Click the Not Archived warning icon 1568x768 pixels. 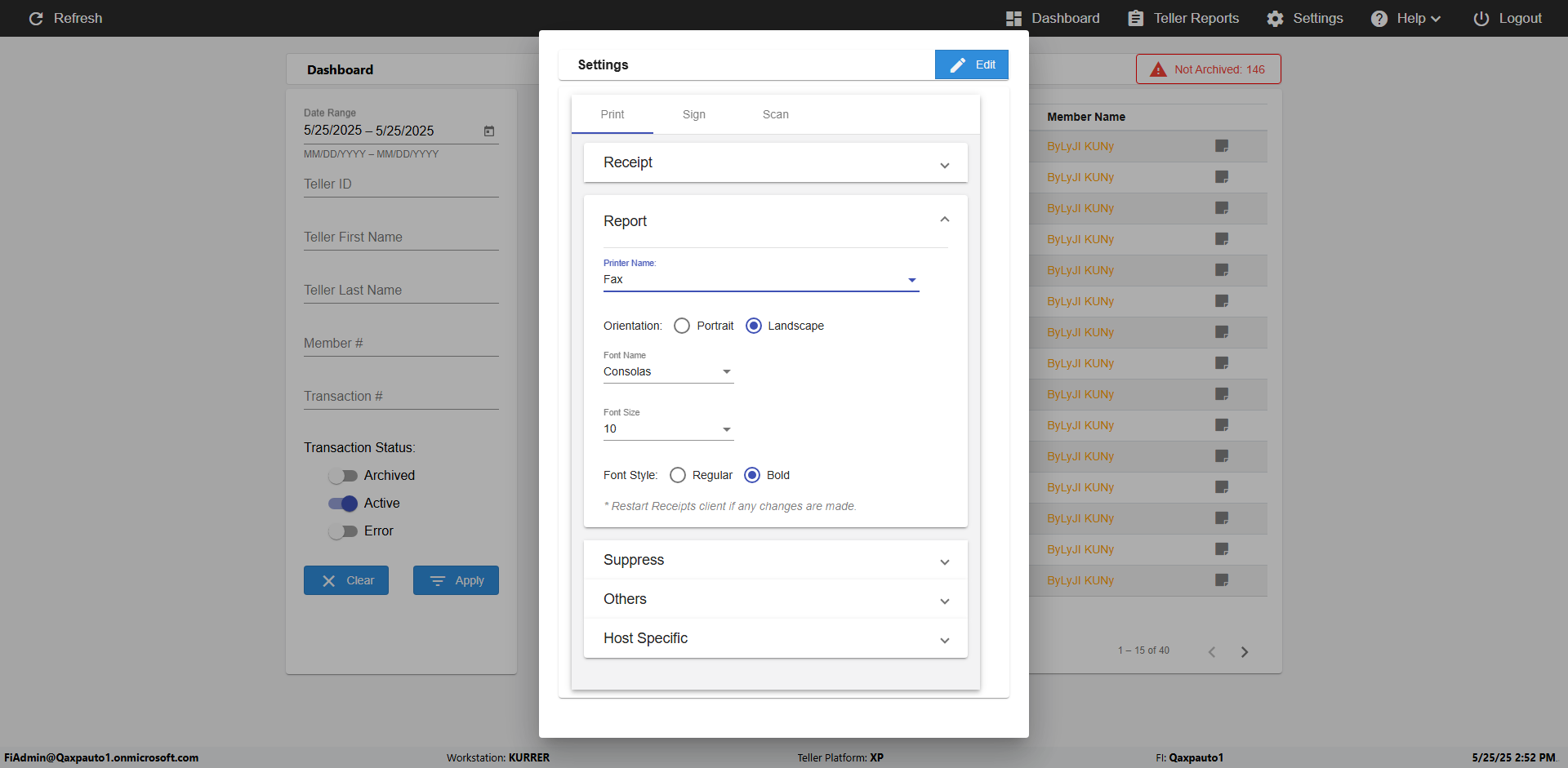(x=1158, y=69)
